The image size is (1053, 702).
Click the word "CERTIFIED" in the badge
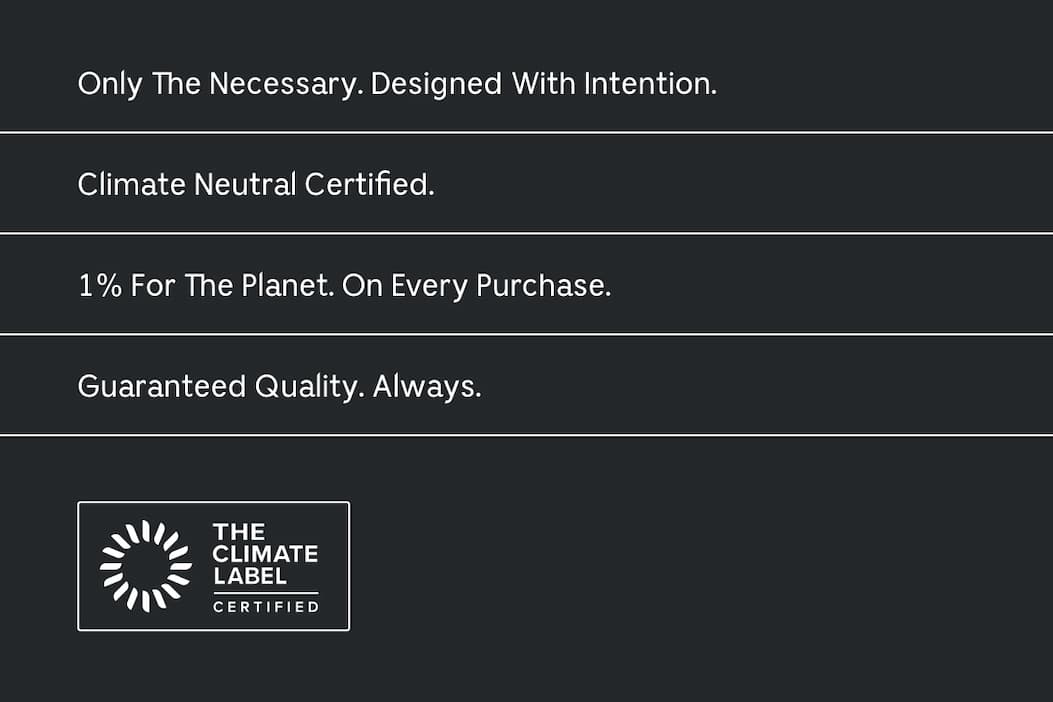265,607
